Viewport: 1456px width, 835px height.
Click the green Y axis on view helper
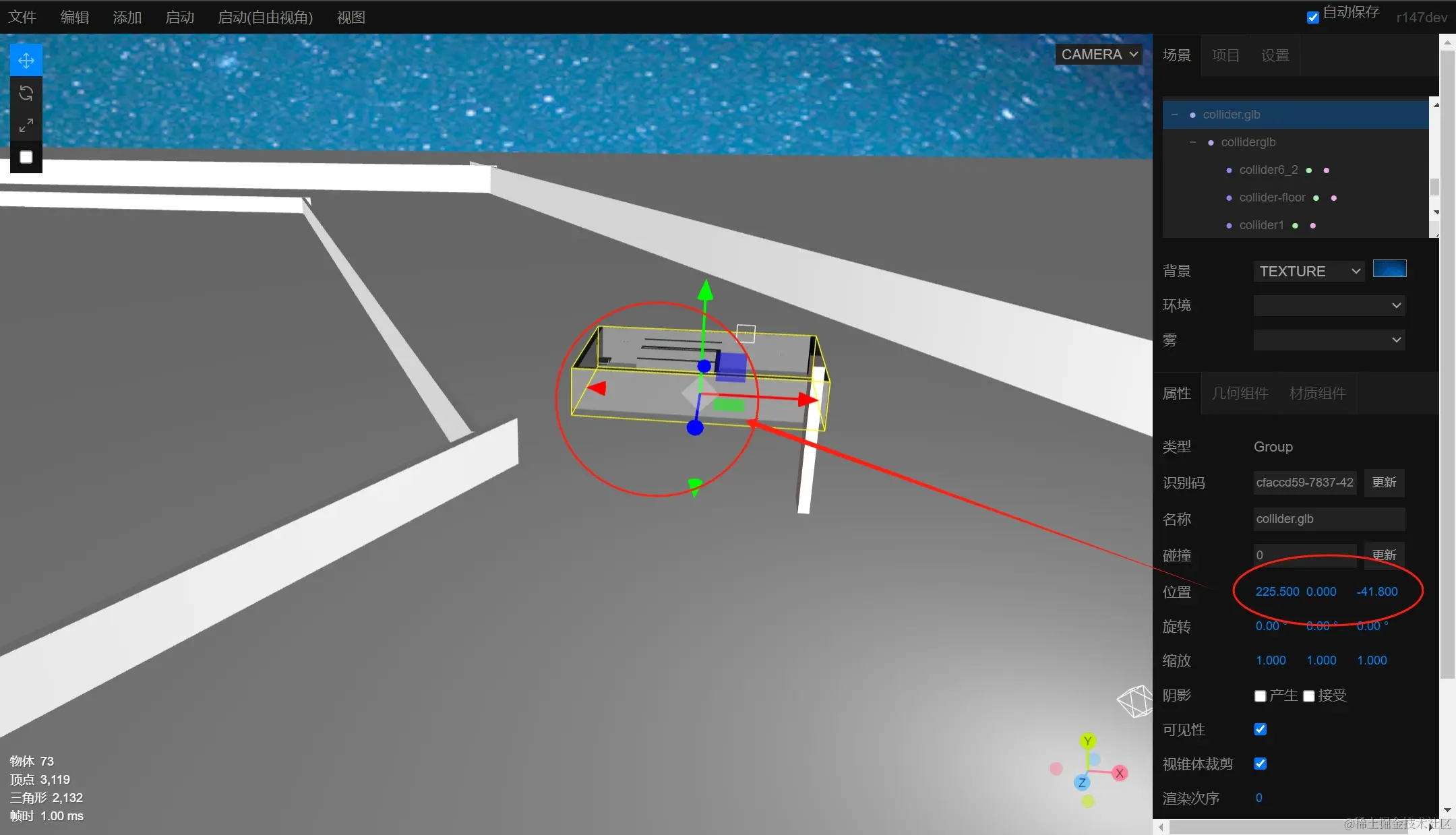[1087, 741]
